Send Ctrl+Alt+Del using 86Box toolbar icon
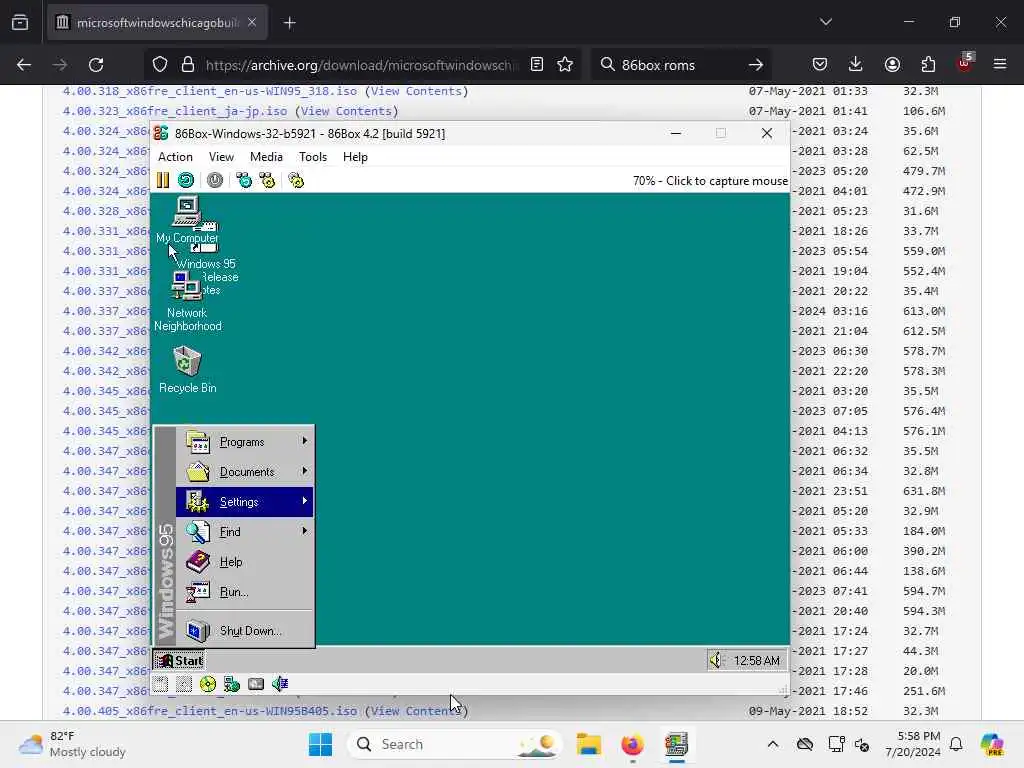Viewport: 1024px width, 768px height. [244, 180]
